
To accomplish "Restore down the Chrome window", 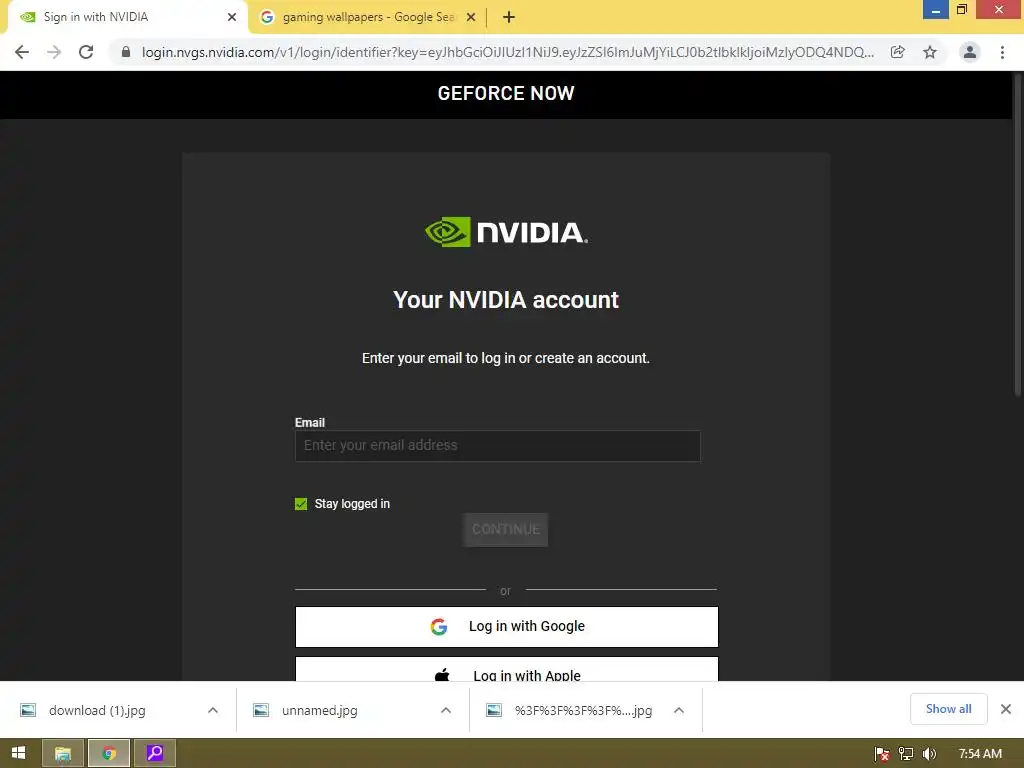I will click(x=962, y=10).
